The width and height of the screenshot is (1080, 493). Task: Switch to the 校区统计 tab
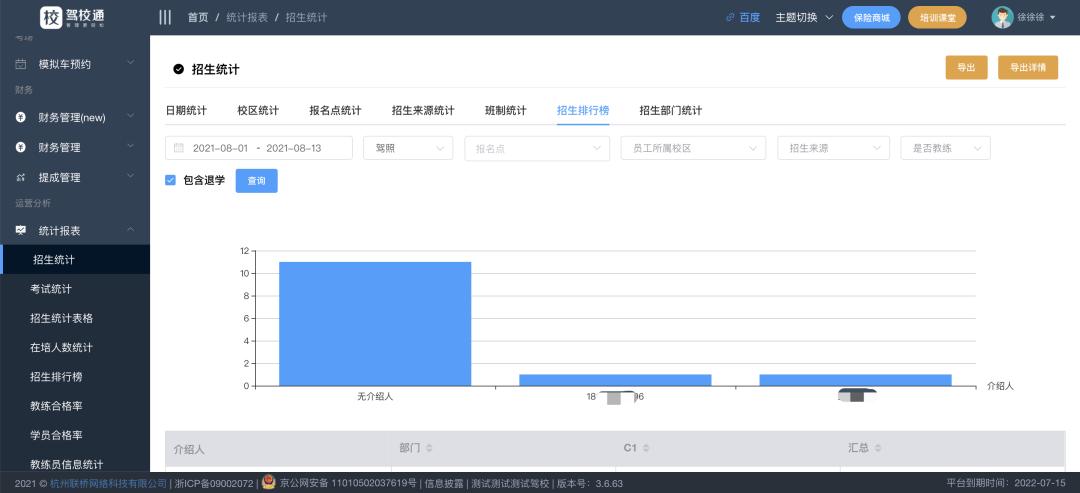(258, 110)
